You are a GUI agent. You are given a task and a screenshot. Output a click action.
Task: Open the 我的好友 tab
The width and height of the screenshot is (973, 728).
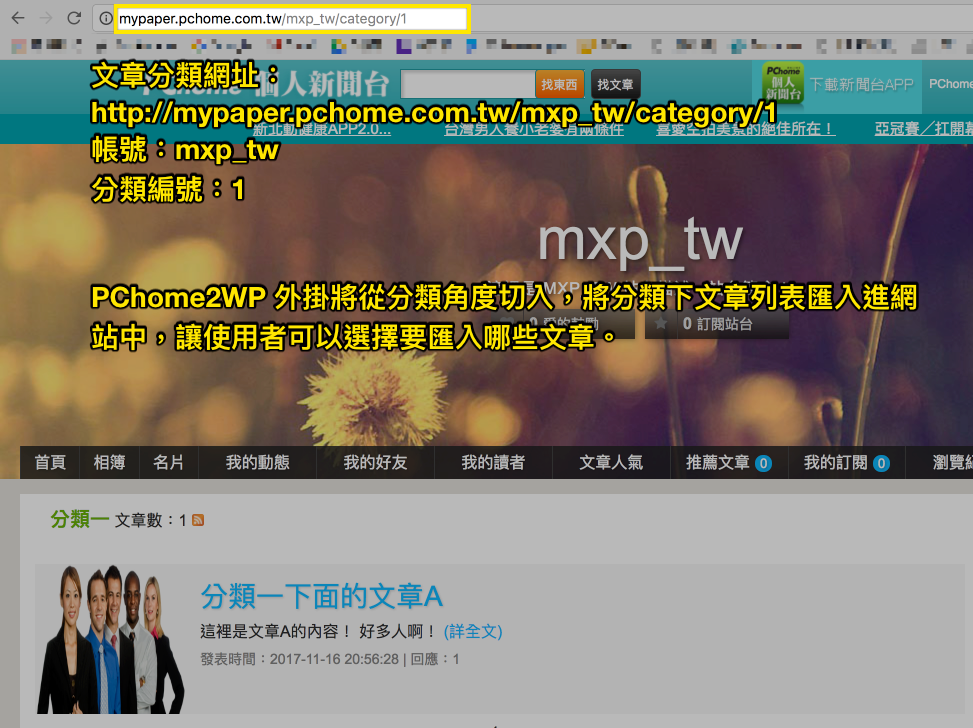(375, 462)
